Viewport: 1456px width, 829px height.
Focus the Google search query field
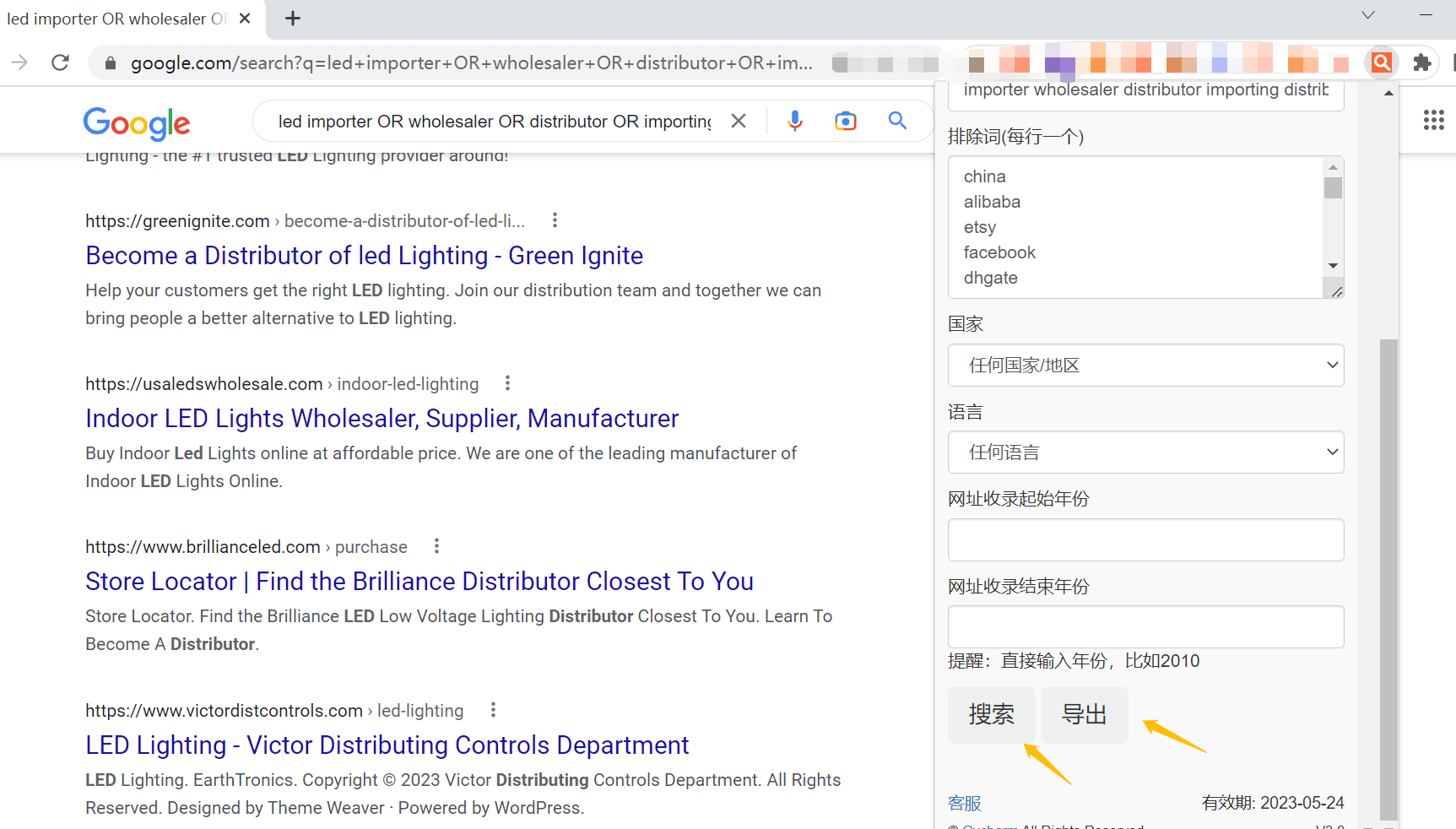(495, 122)
